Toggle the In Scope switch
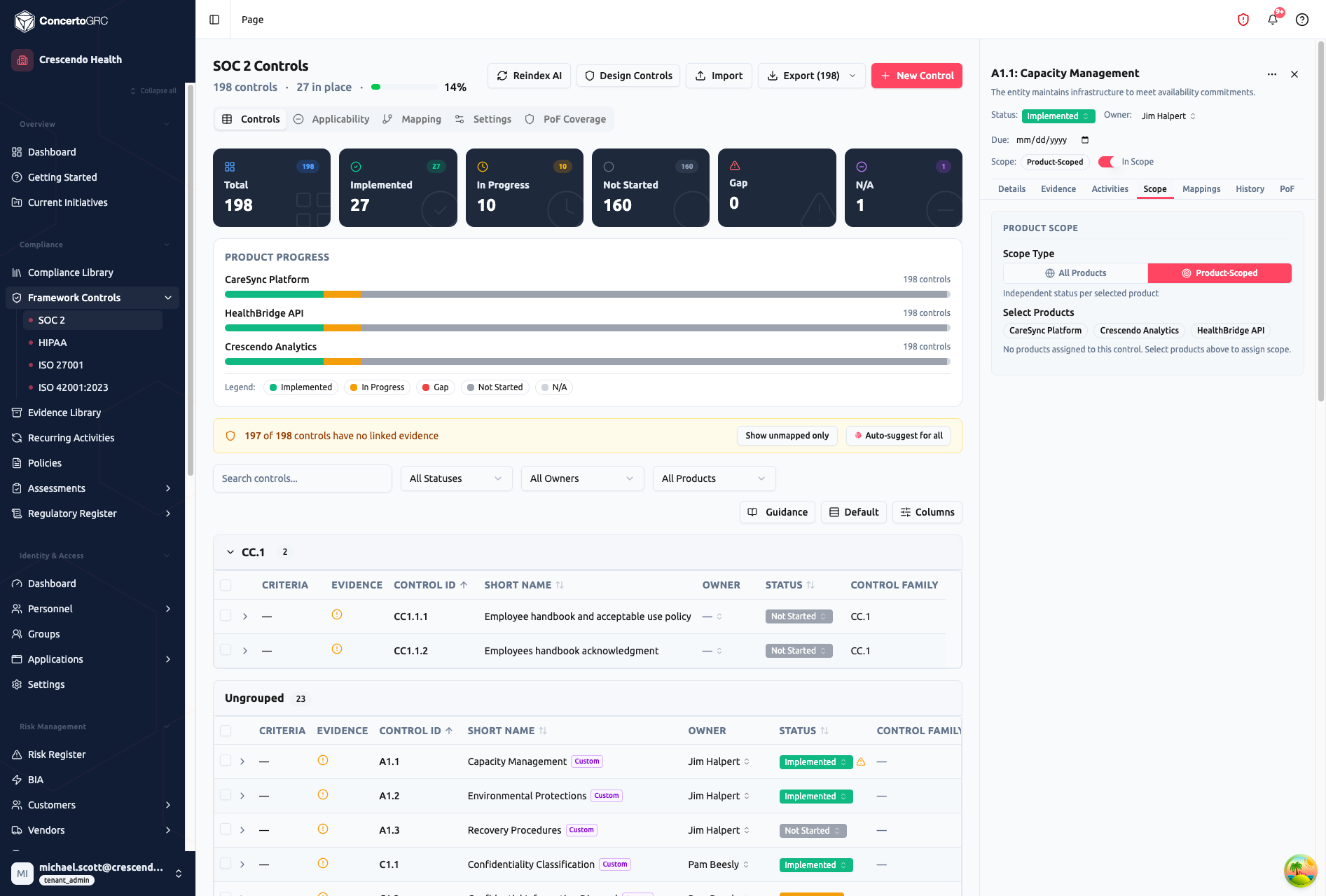Image resolution: width=1326 pixels, height=896 pixels. click(x=1107, y=162)
